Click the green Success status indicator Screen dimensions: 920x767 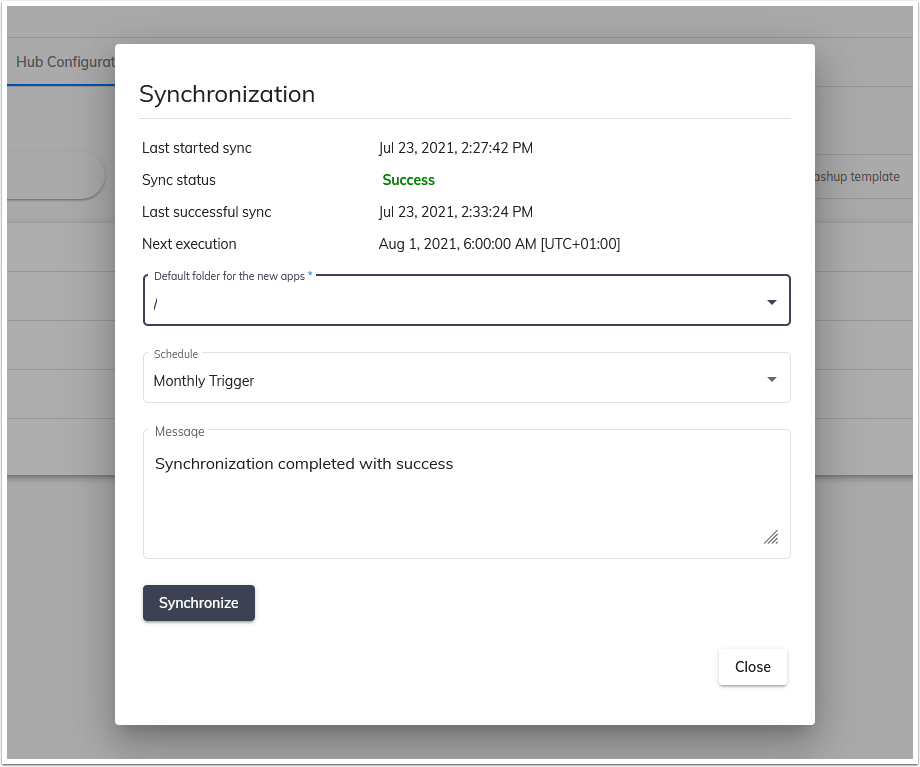pos(407,180)
